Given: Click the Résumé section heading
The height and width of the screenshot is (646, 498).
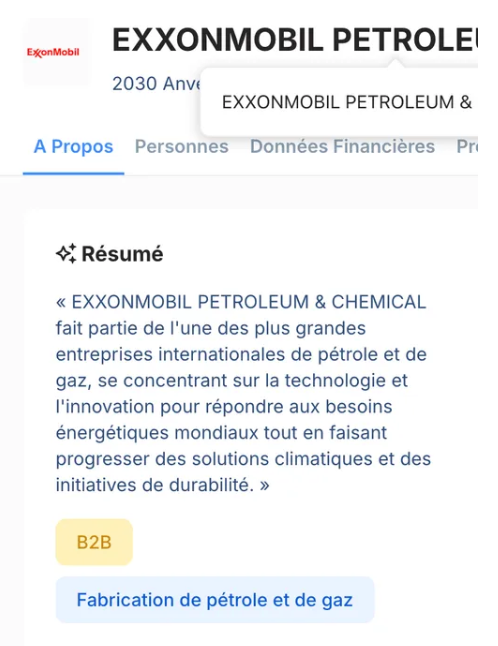Looking at the screenshot, I should pos(122,254).
